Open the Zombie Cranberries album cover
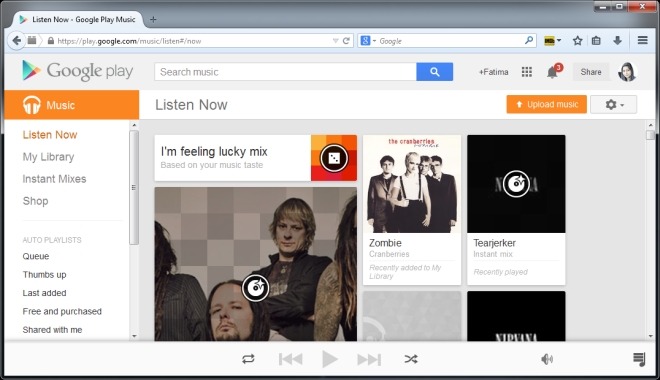Screen dimensions: 660x380 point(412,184)
